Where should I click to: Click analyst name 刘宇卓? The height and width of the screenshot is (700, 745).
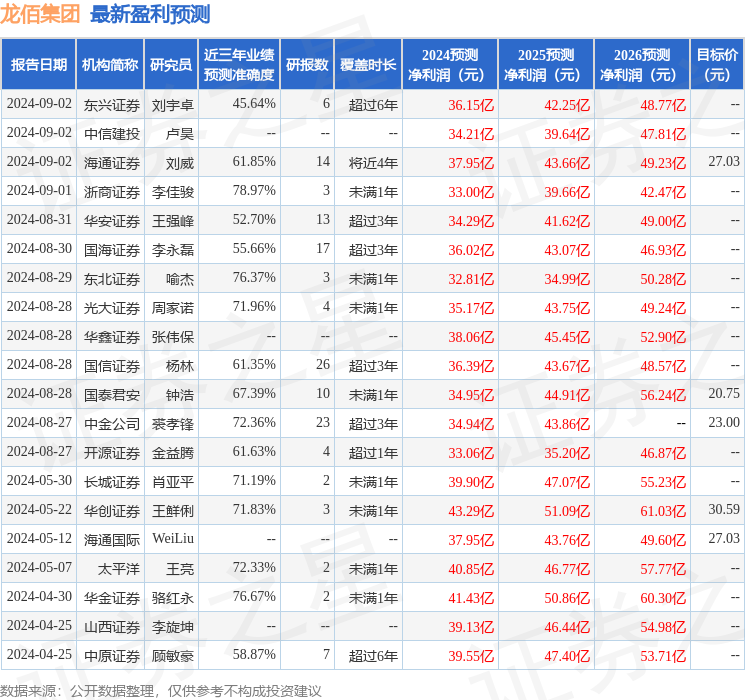click(172, 105)
